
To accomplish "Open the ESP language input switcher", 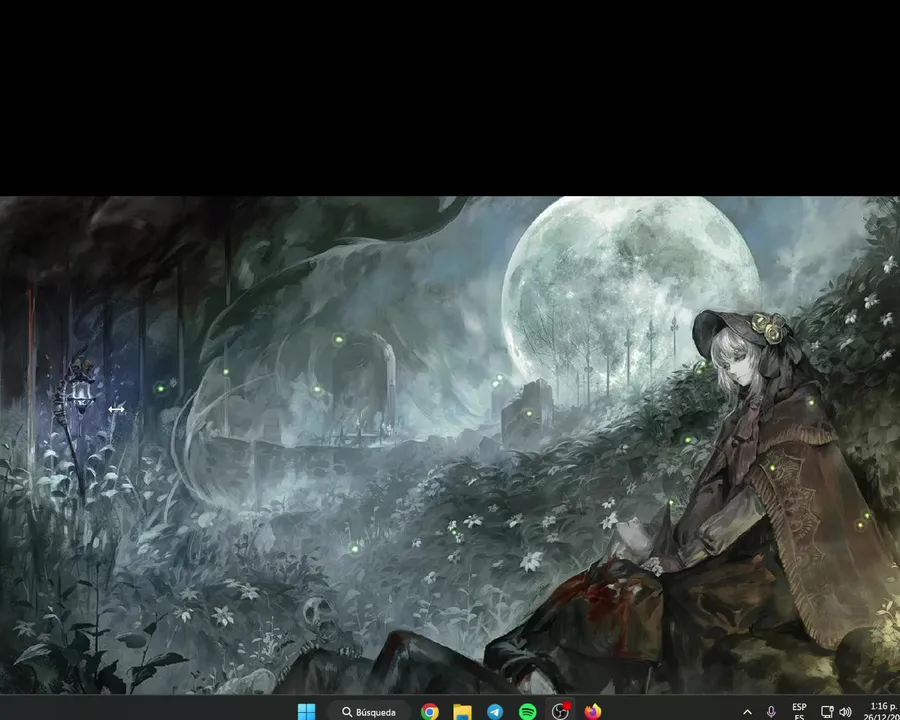I will (799, 711).
